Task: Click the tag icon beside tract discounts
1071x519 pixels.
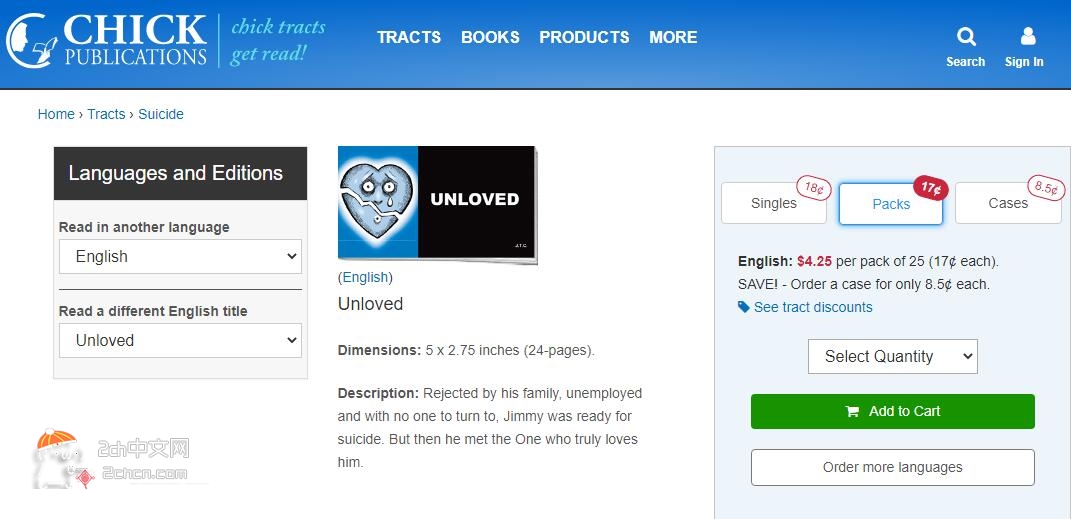Action: pos(744,307)
